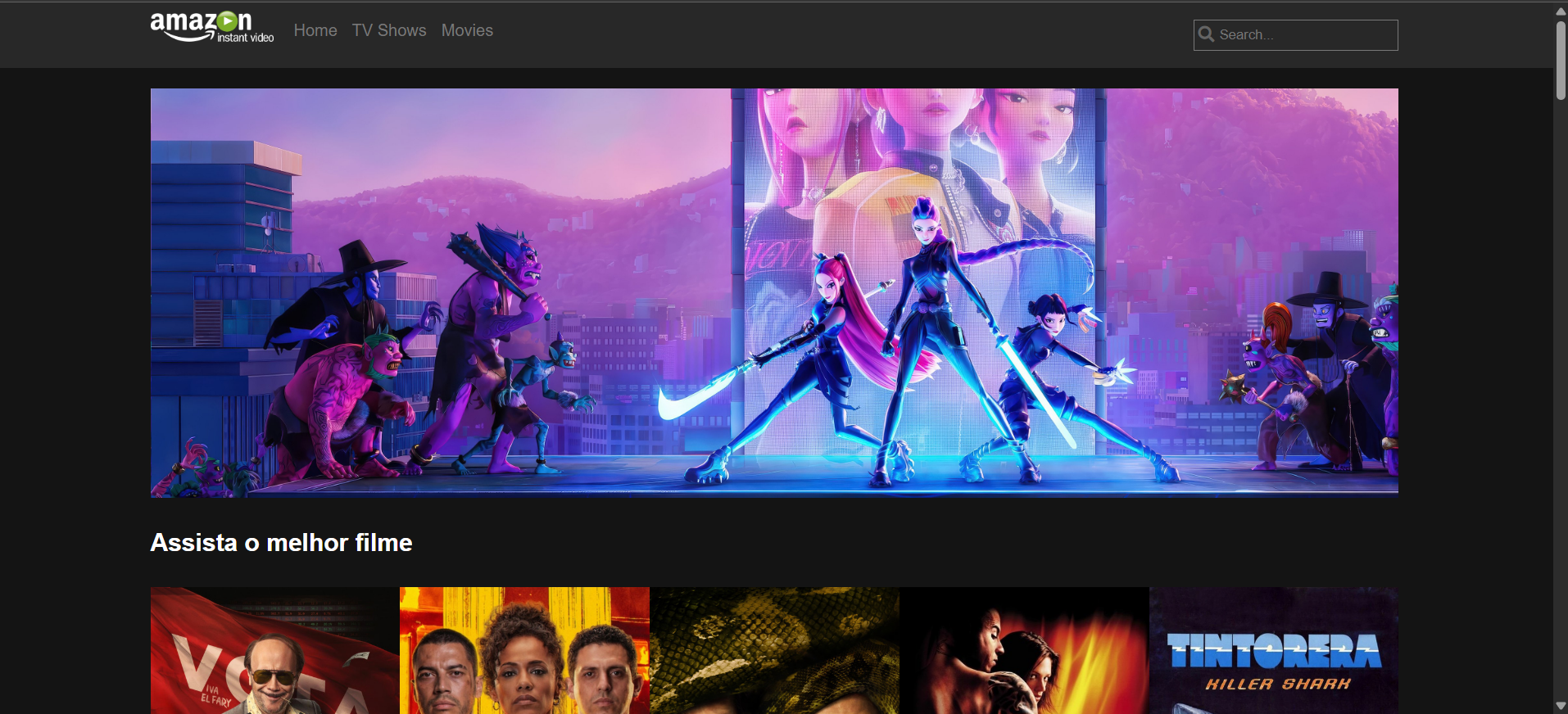Click the magnifying glass search icon

pos(1206,34)
